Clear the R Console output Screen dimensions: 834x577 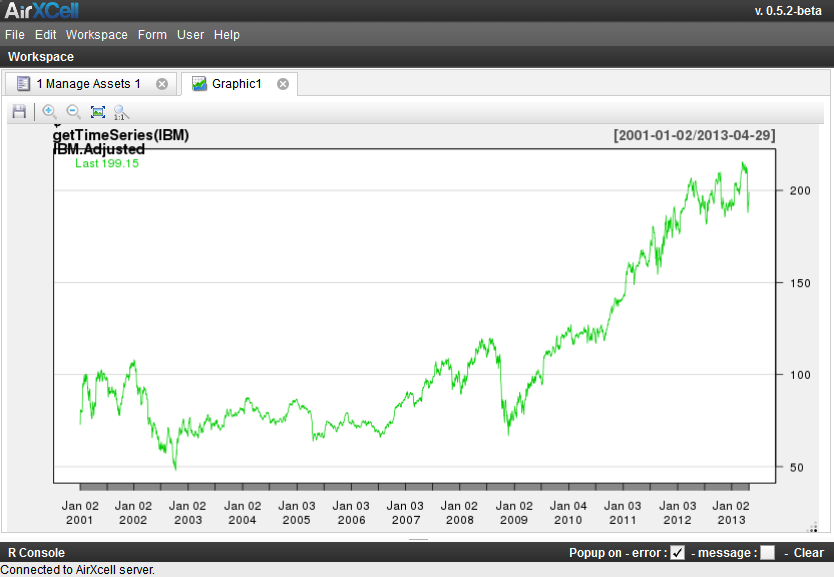coord(808,553)
